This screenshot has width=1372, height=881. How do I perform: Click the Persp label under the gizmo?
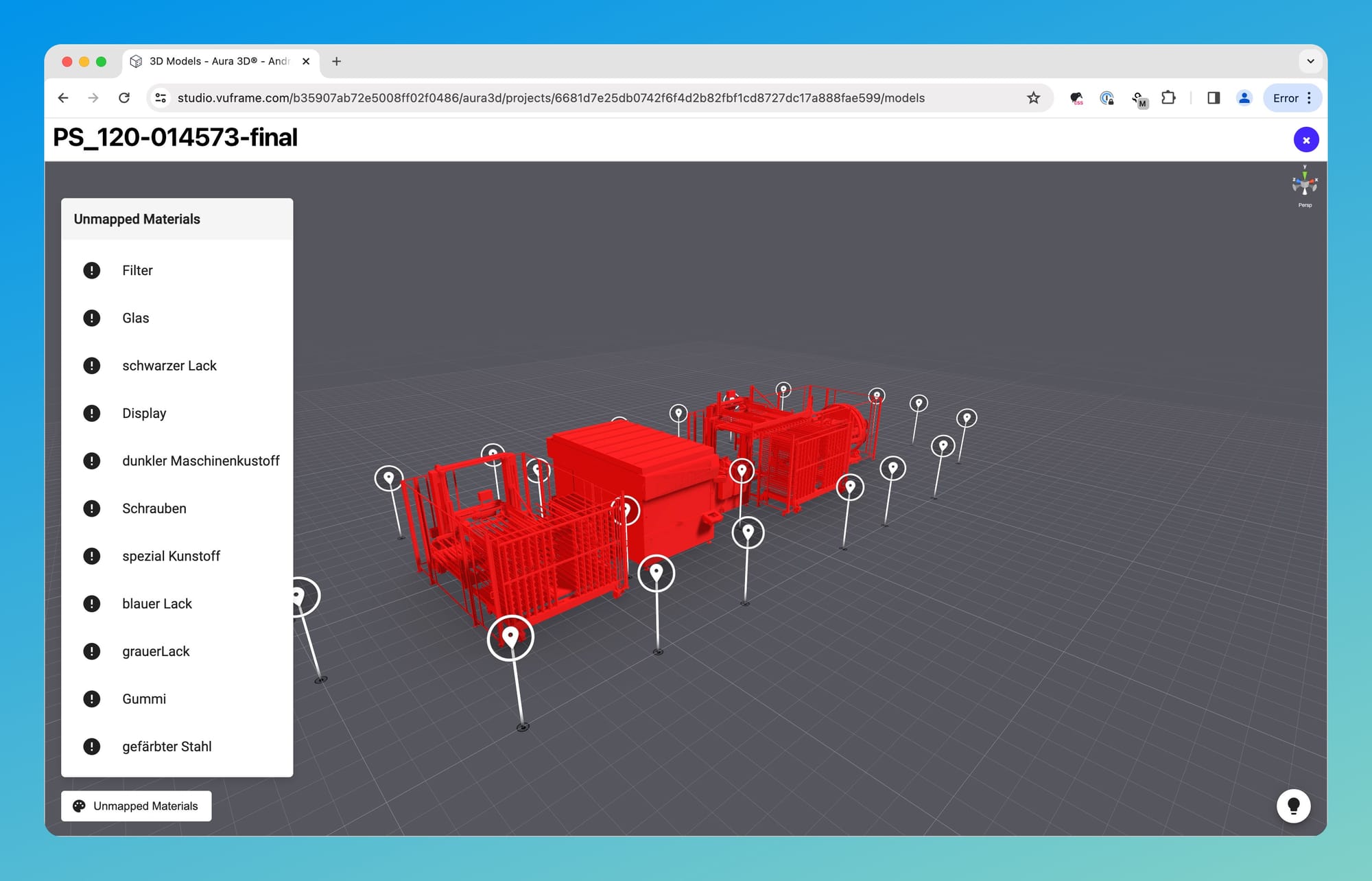[1305, 205]
